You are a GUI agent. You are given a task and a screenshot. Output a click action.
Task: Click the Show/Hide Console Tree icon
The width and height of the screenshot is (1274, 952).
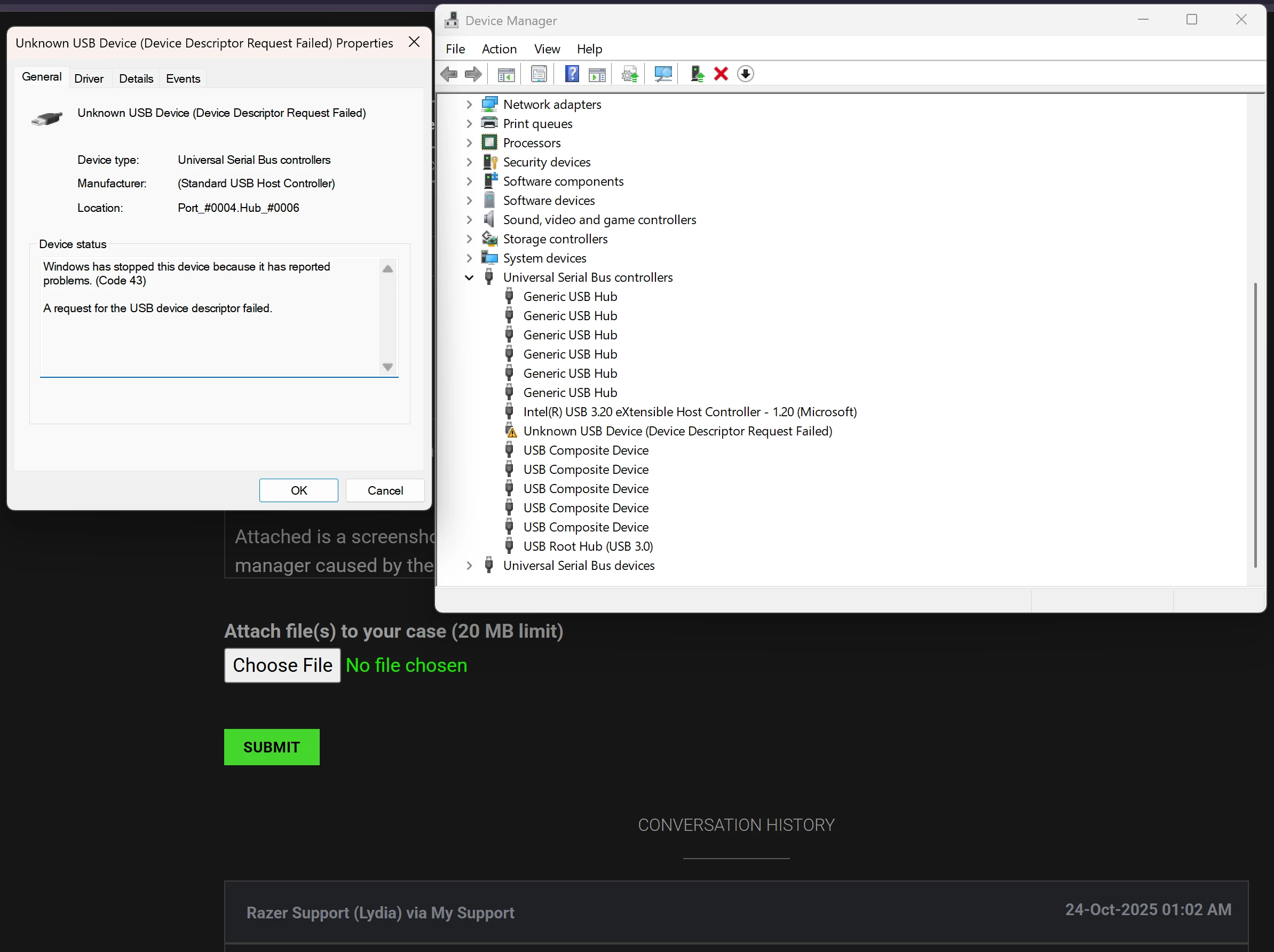pyautogui.click(x=505, y=74)
